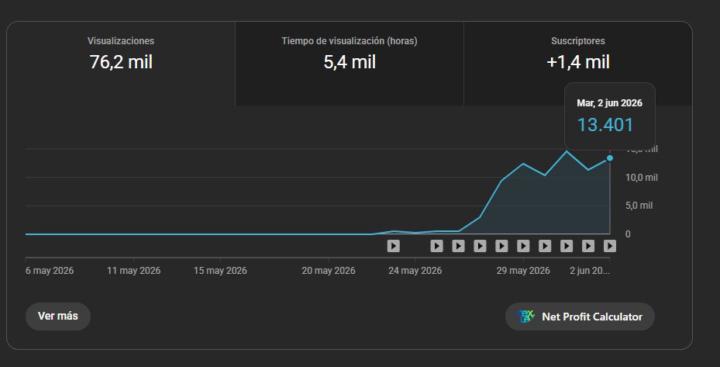Click the 29 may 2026 axis label
Screen dimensions: 720x367
coord(523,271)
